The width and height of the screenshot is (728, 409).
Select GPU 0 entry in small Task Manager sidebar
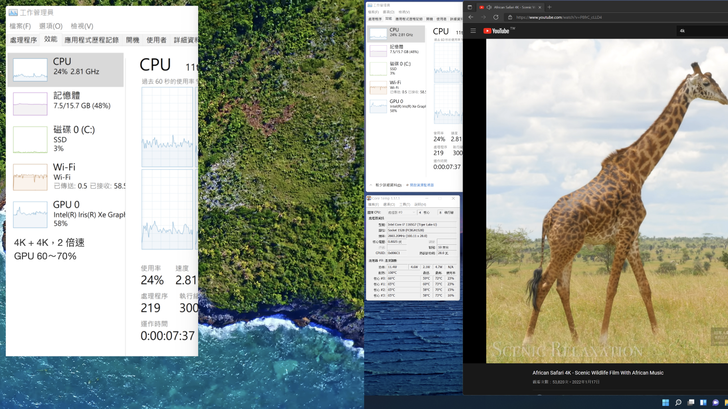coord(396,106)
